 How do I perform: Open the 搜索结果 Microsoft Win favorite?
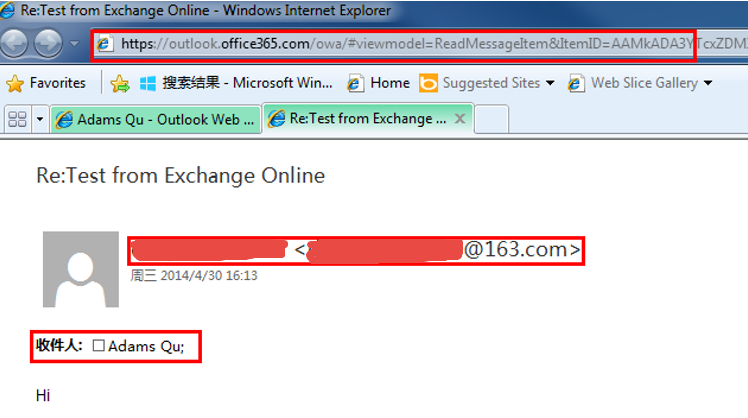236,83
